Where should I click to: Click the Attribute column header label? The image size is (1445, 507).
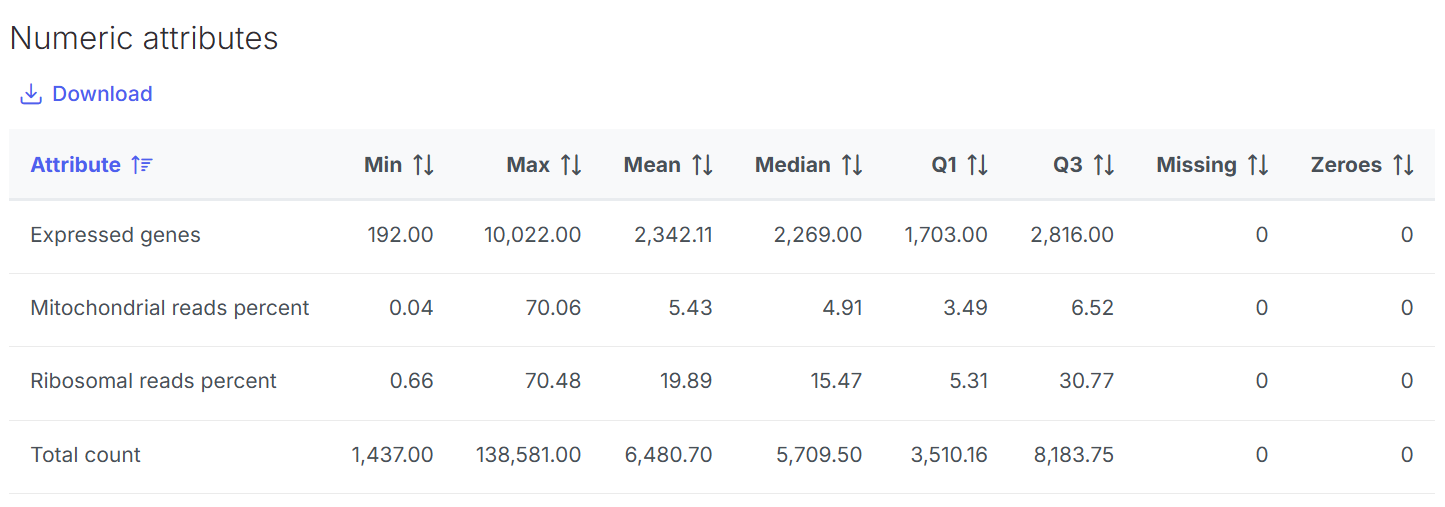(x=75, y=165)
